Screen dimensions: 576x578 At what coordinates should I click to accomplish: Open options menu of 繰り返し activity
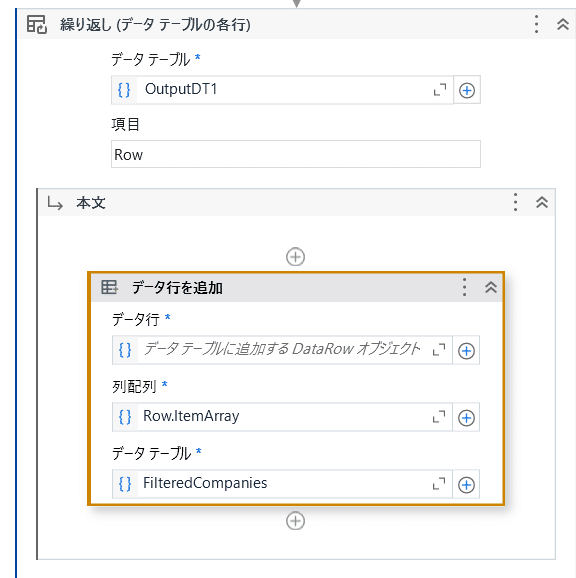click(x=536, y=24)
